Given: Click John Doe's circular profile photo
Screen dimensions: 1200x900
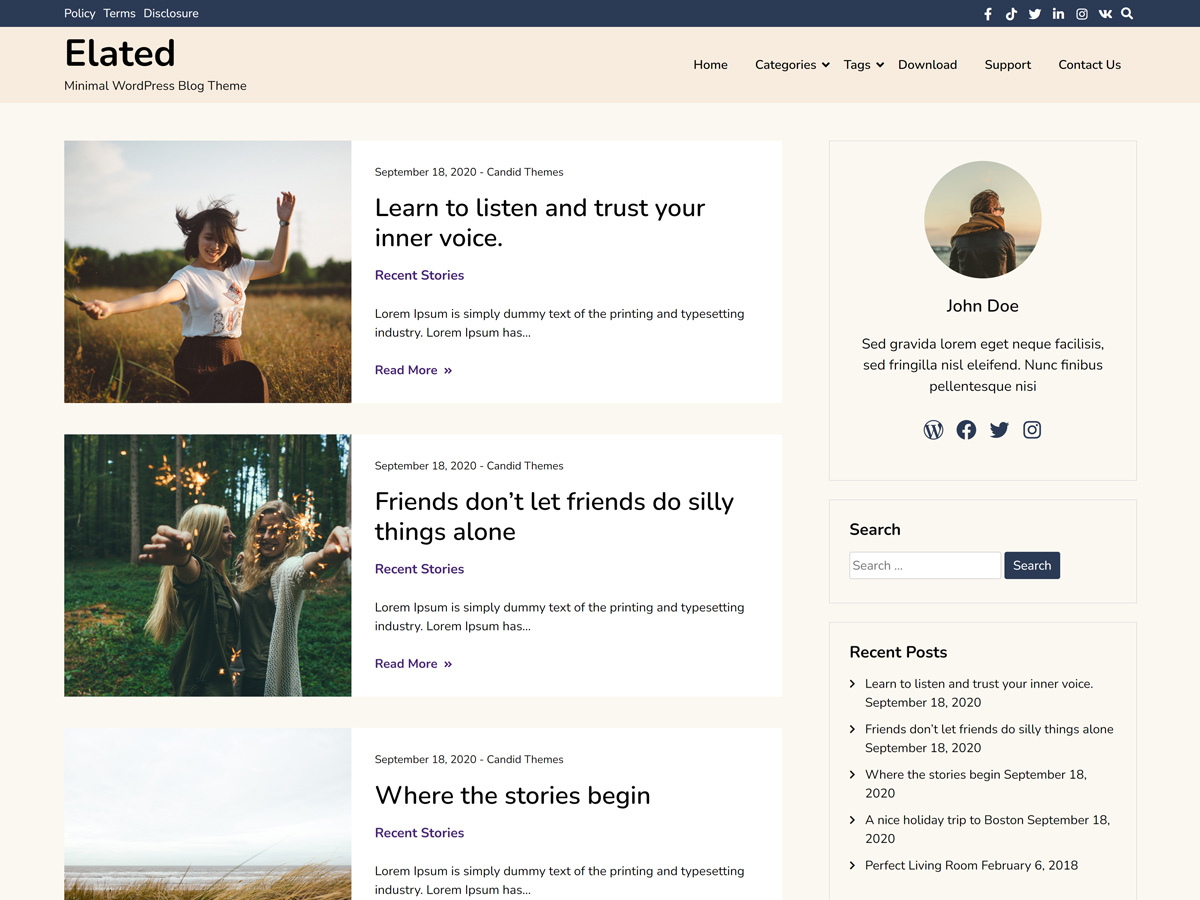Looking at the screenshot, I should point(982,219).
